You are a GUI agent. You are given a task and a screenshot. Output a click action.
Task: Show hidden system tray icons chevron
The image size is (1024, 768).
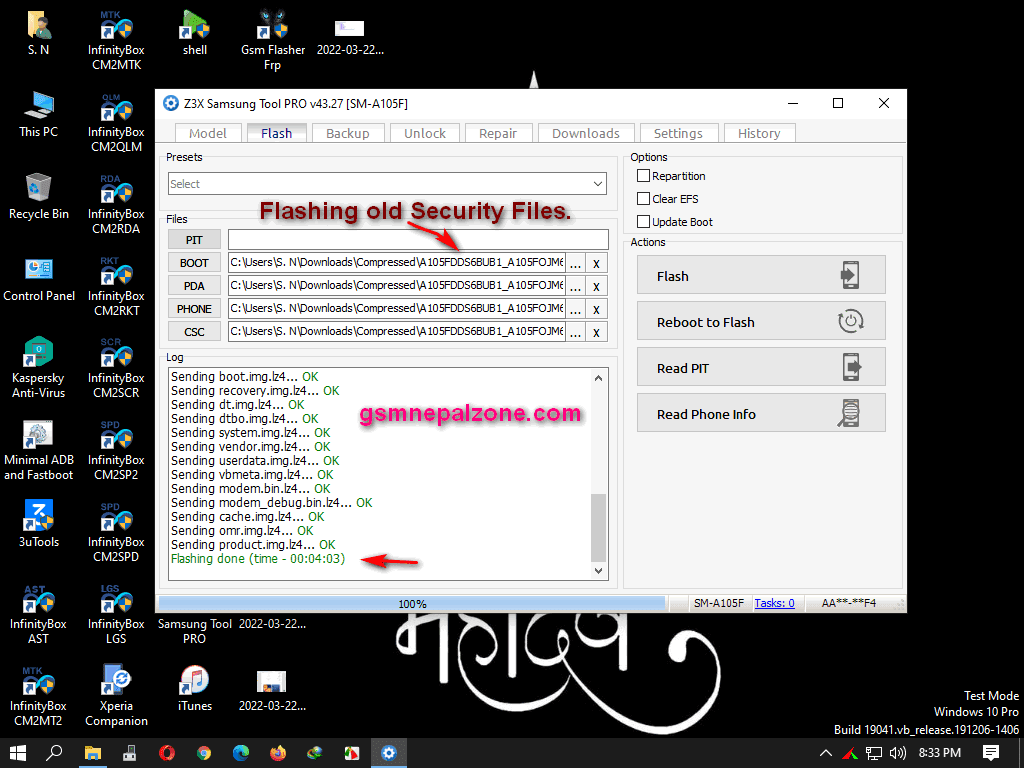(x=825, y=753)
